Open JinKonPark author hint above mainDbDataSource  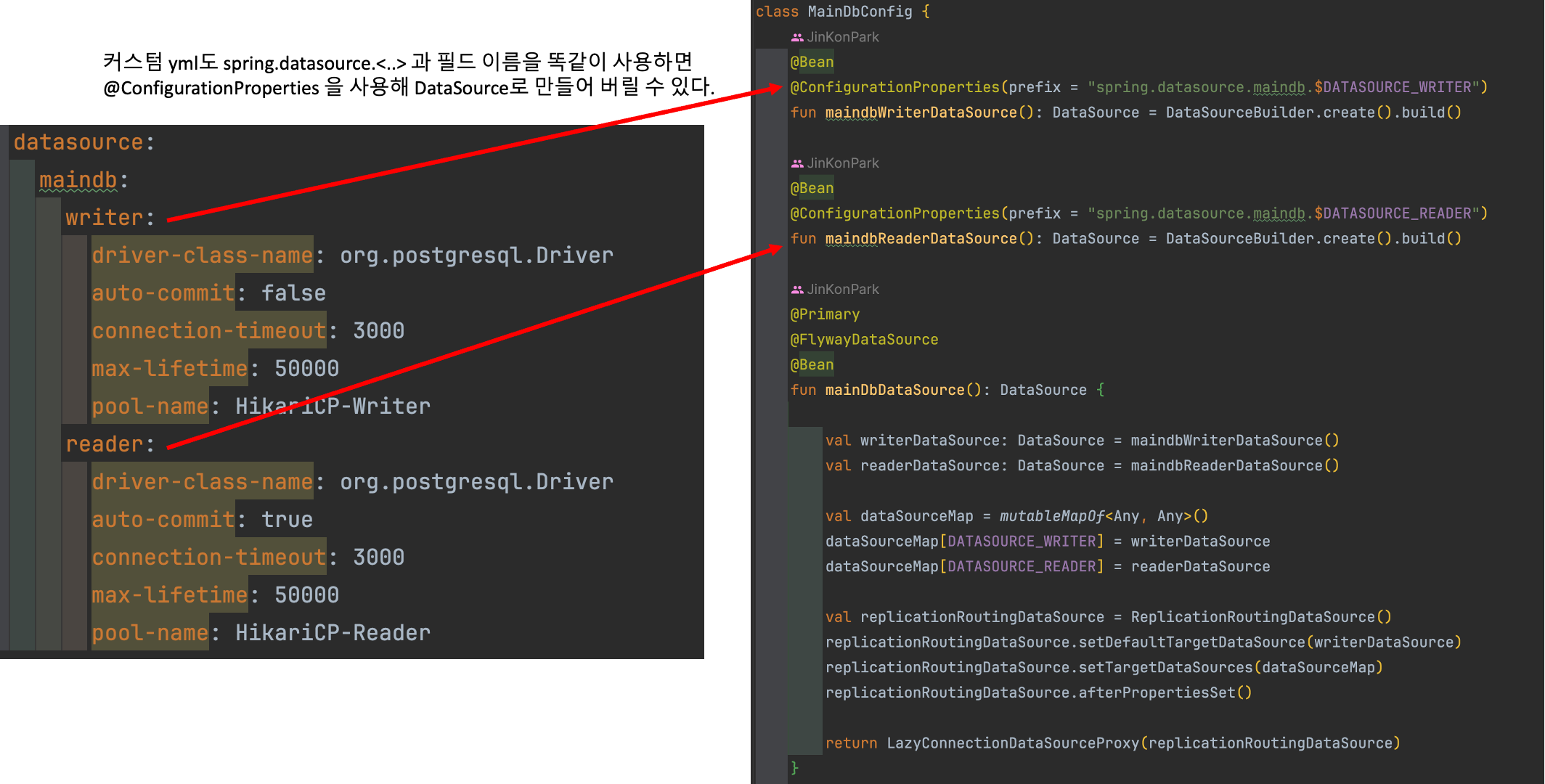(x=842, y=290)
